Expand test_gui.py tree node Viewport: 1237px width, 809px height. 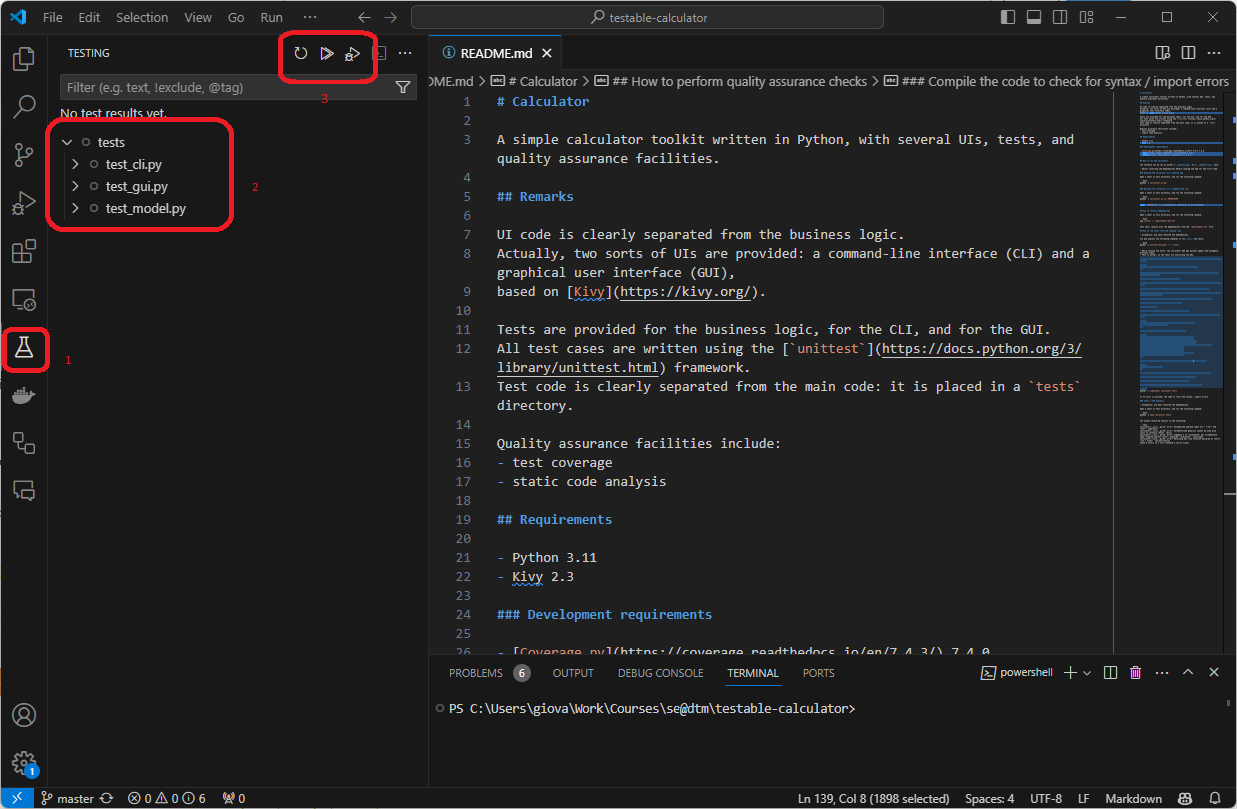(x=75, y=186)
